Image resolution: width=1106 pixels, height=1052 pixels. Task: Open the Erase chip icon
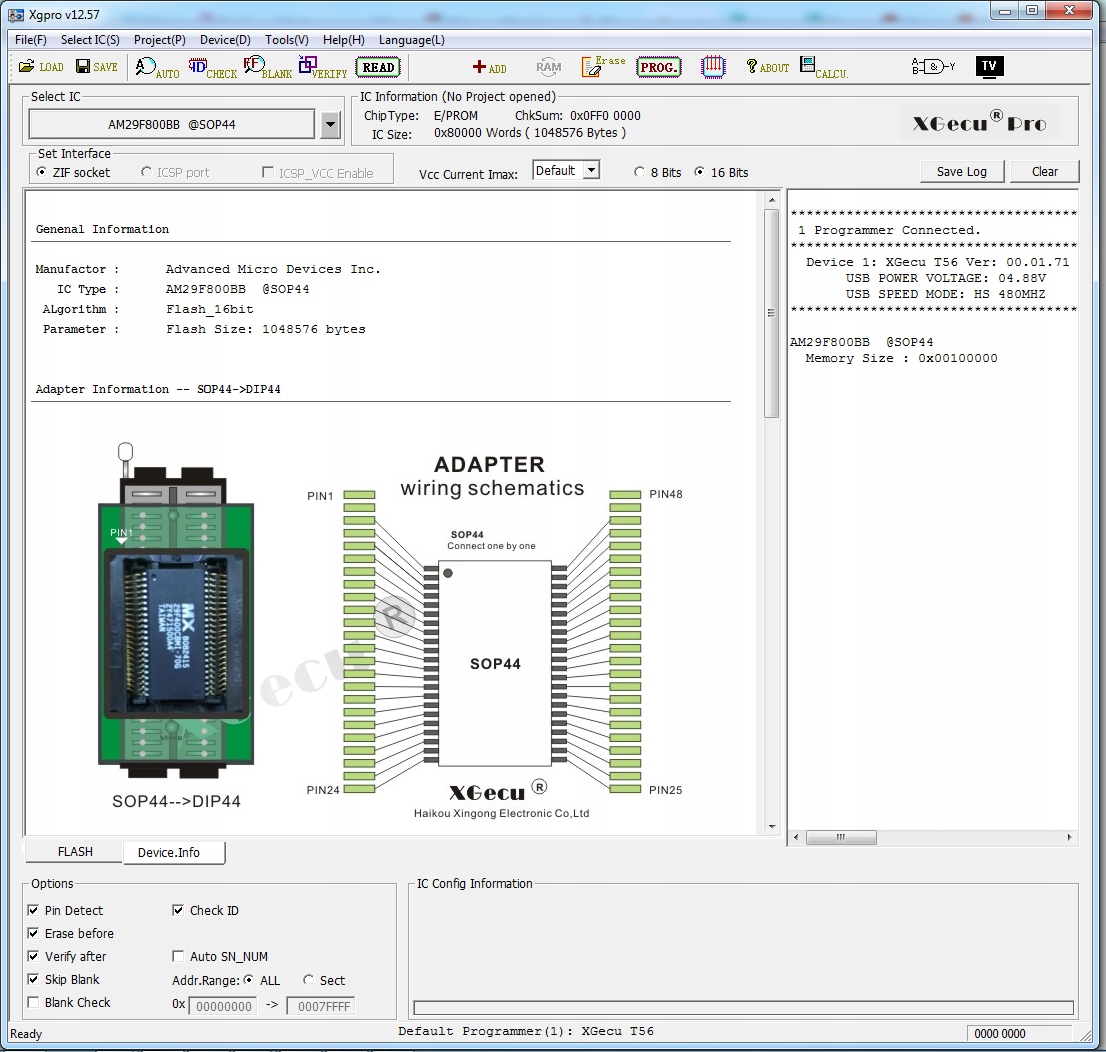(601, 67)
